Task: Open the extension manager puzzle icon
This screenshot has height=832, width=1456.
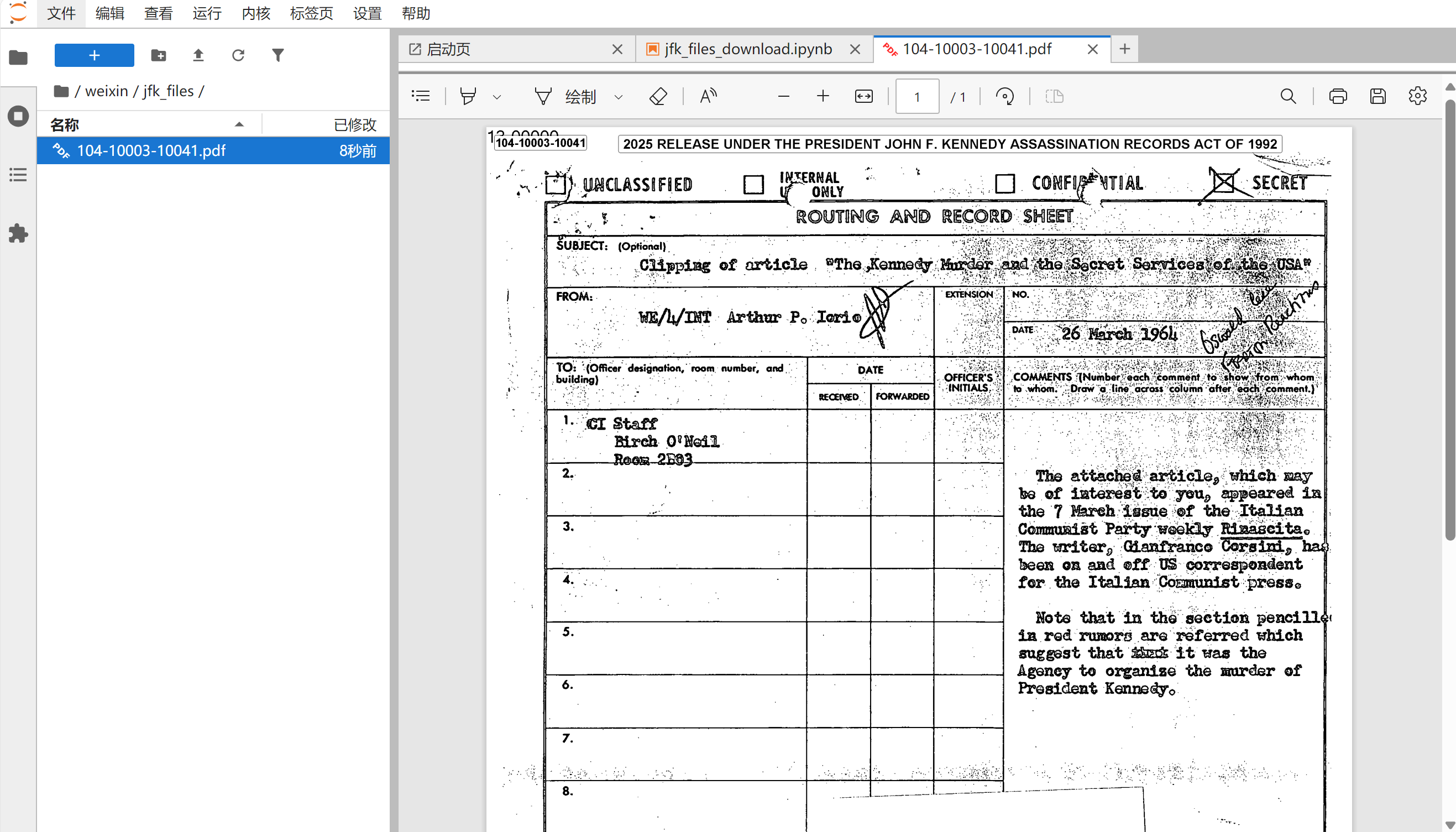Action: (x=18, y=233)
